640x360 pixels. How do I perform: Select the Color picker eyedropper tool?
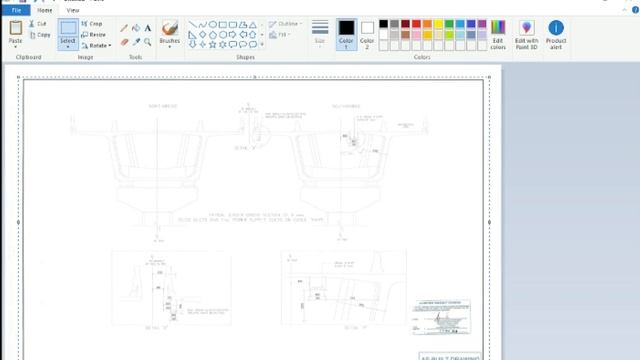(x=136, y=42)
